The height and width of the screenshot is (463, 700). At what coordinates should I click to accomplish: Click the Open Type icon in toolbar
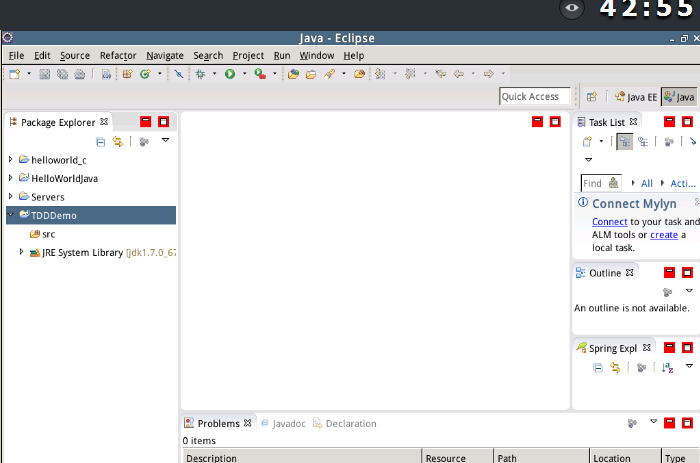(293, 74)
